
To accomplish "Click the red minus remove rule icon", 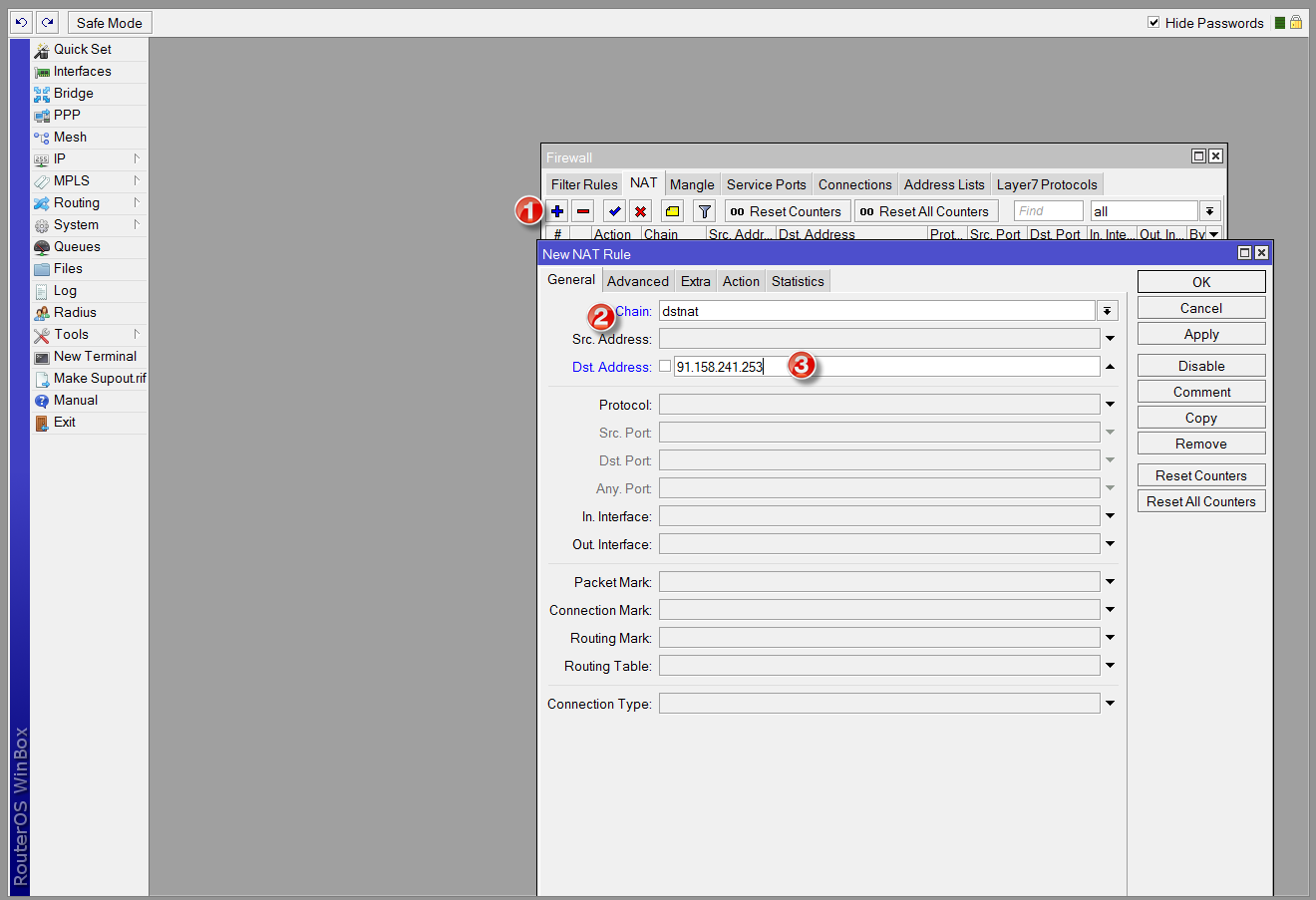I will click(x=583, y=211).
